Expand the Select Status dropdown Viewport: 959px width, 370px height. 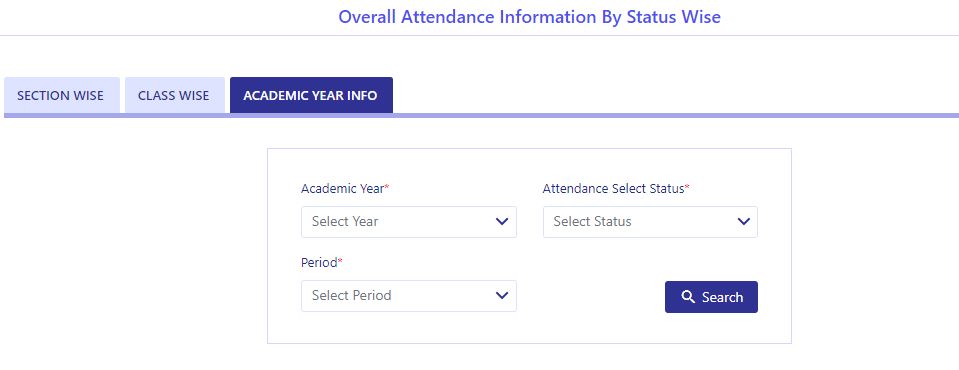coord(650,222)
